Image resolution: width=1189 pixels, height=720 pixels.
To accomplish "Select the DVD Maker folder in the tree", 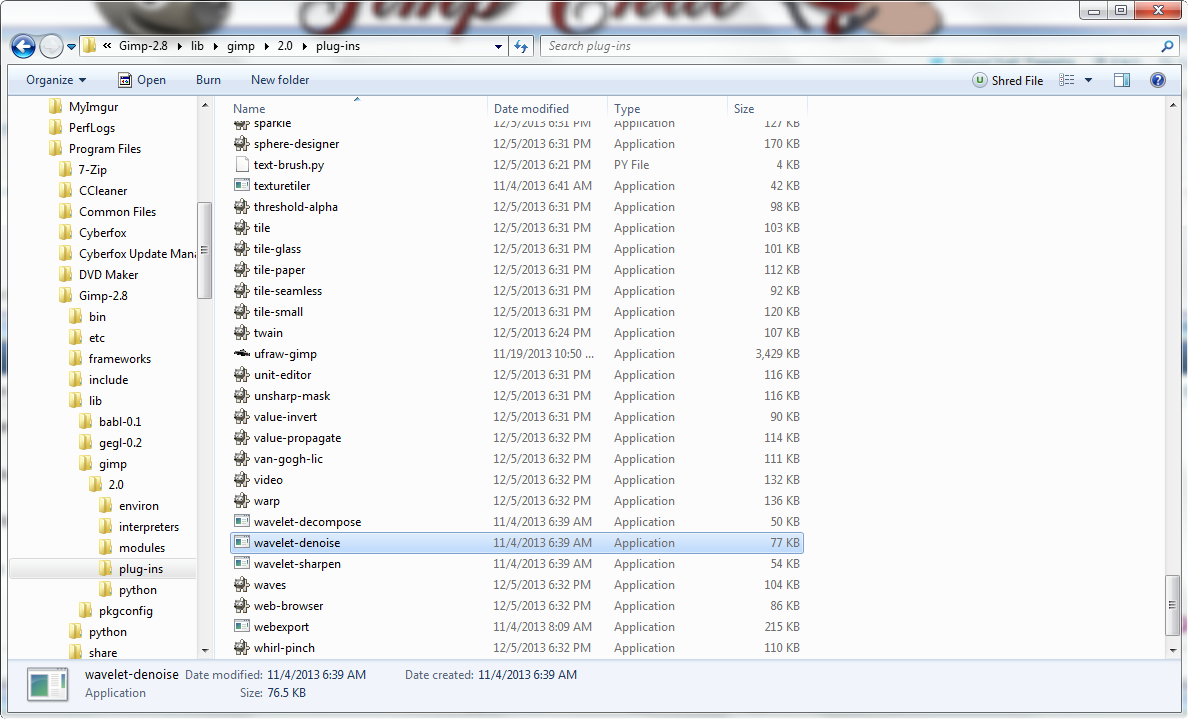I will tap(99, 275).
